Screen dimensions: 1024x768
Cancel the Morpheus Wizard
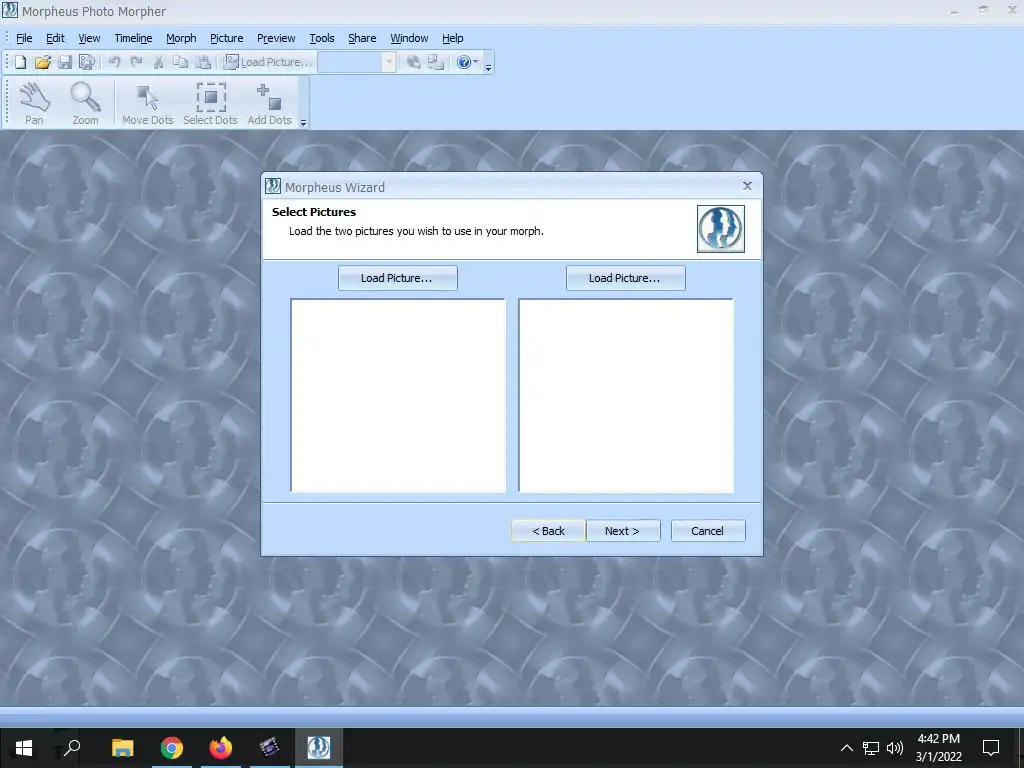coord(708,531)
